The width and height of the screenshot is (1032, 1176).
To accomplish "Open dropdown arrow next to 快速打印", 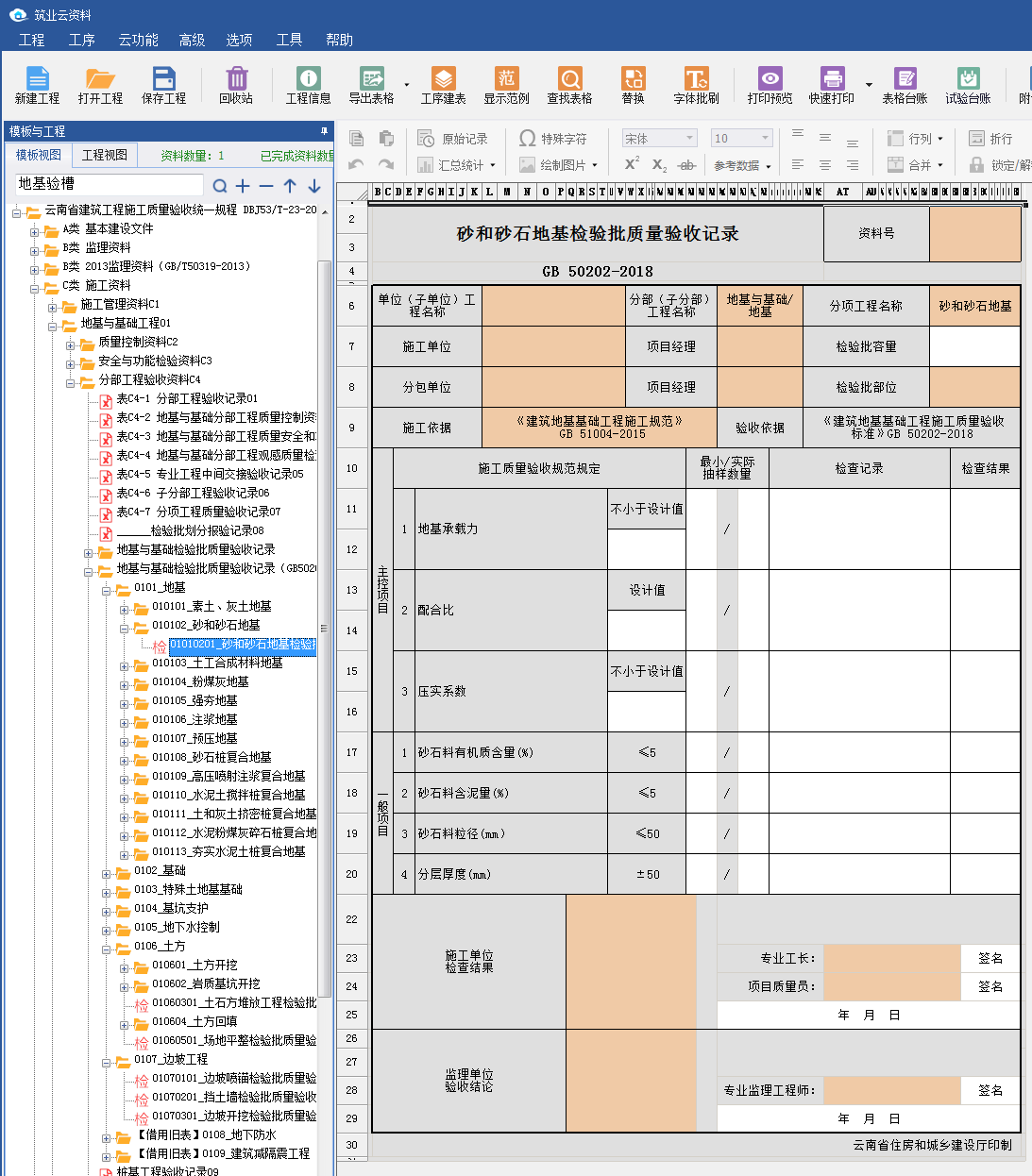I will pyautogui.click(x=869, y=85).
